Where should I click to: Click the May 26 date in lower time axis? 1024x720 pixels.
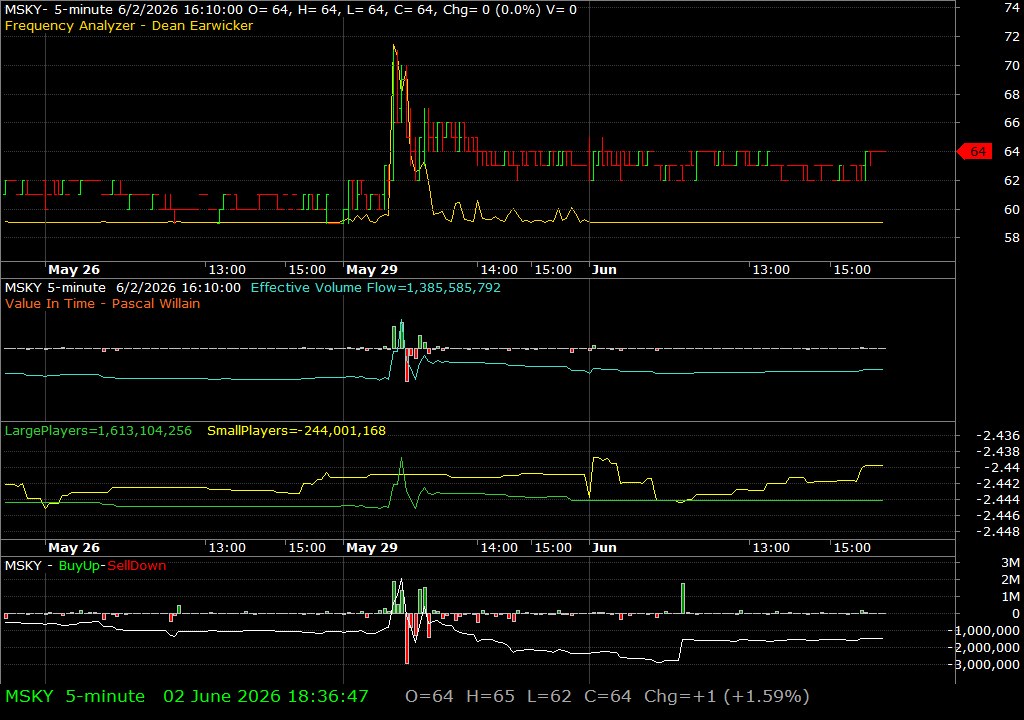coord(74,548)
